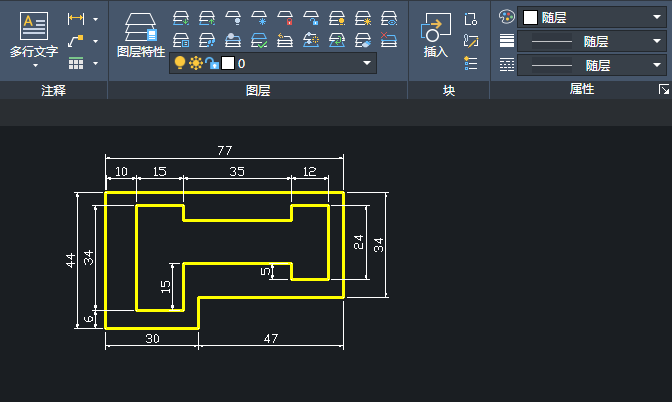Viewport: 672px width, 402px height.
Task: Click the block editor pencil icon
Action: pos(471,41)
